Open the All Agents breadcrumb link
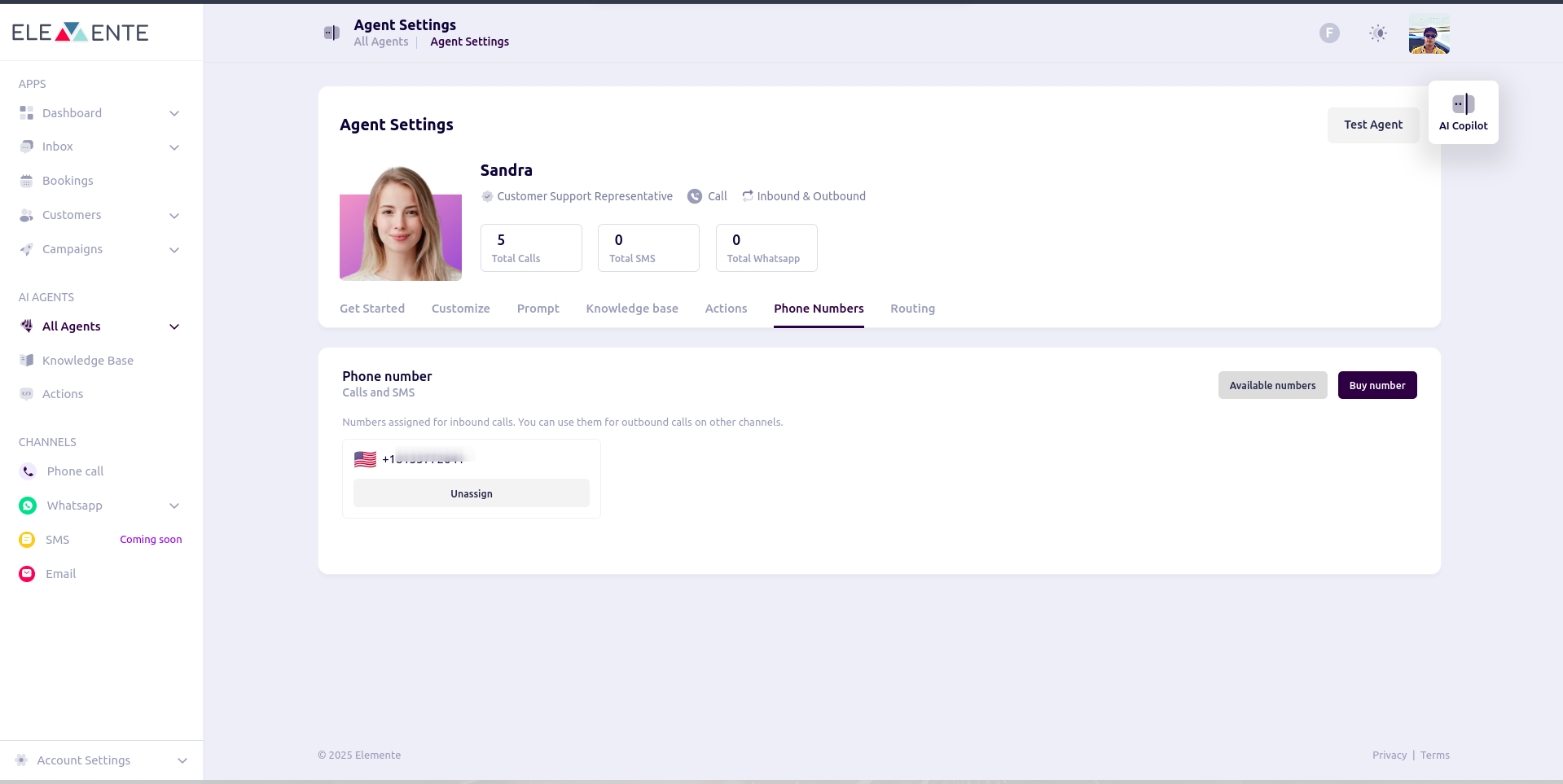The image size is (1563, 784). 381,42
